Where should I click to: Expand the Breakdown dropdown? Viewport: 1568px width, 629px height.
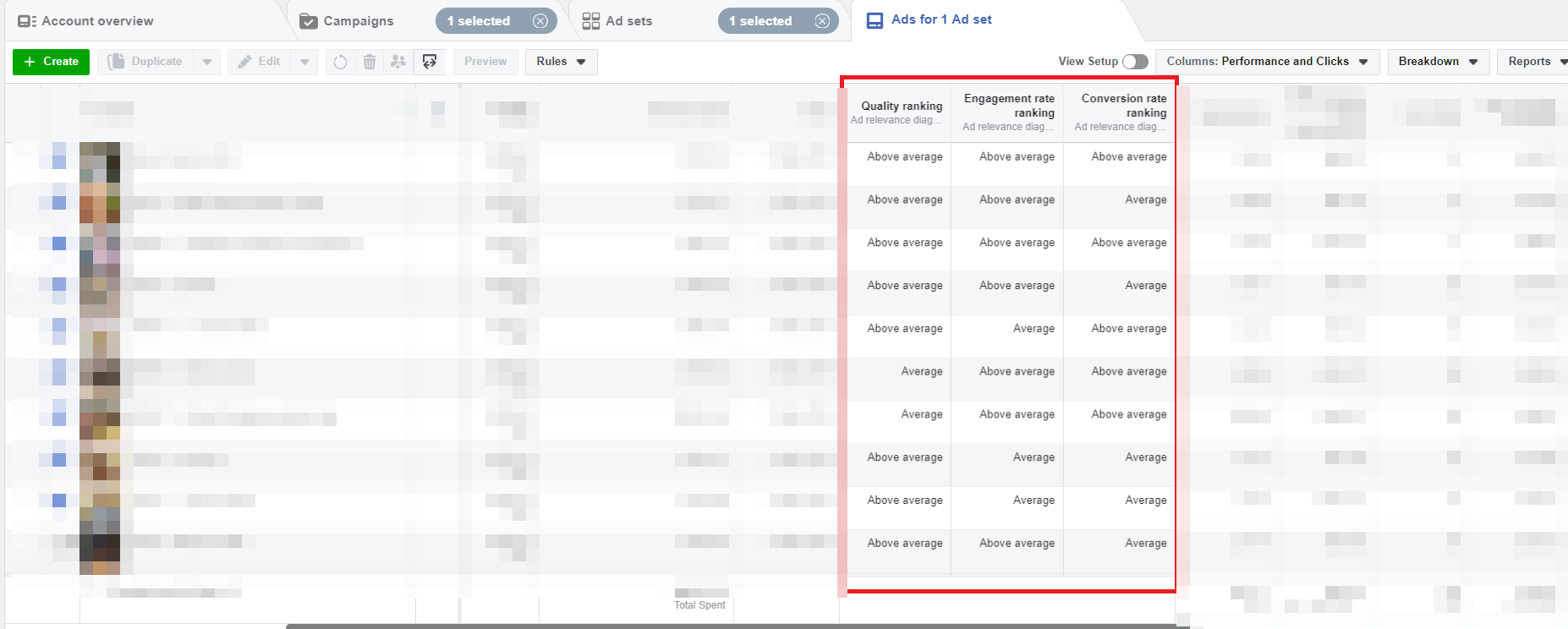tap(1438, 62)
